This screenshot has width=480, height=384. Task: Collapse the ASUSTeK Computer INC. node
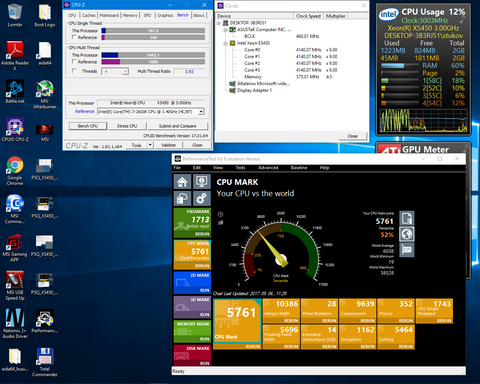(226, 30)
